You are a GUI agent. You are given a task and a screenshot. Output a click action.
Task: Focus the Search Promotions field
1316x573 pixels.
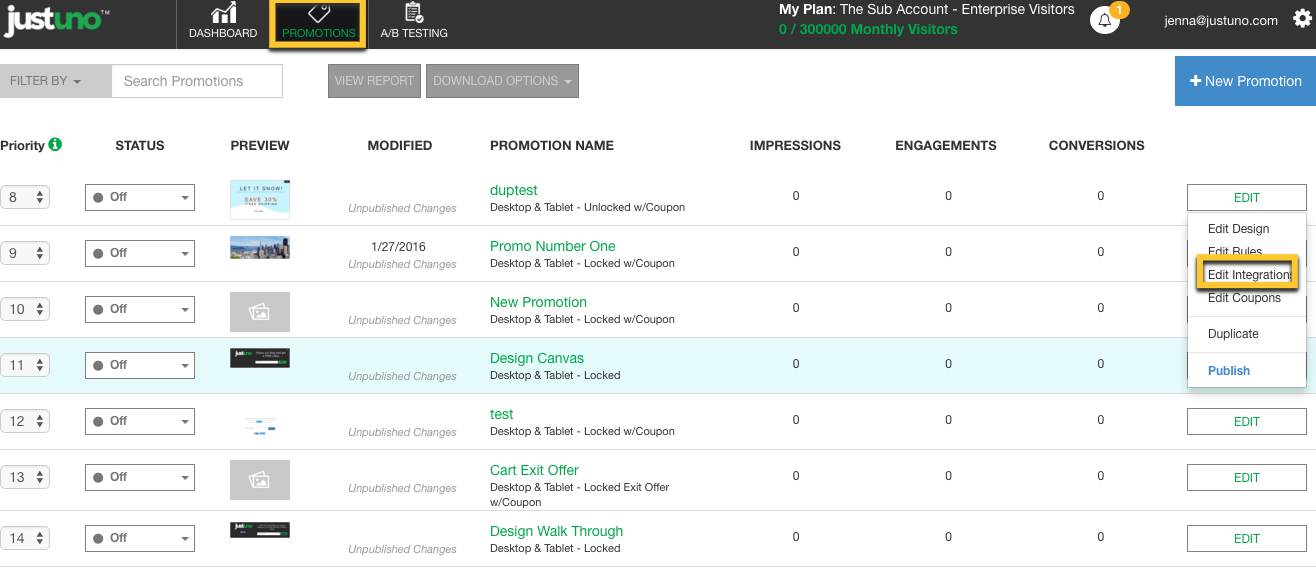(x=197, y=81)
